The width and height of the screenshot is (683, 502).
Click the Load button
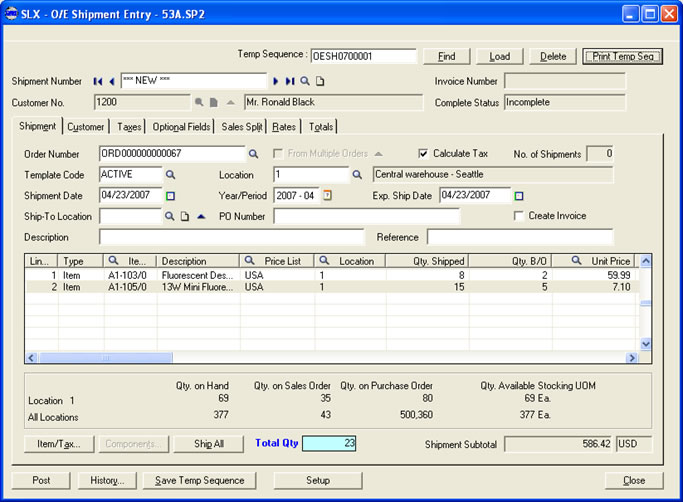click(500, 57)
